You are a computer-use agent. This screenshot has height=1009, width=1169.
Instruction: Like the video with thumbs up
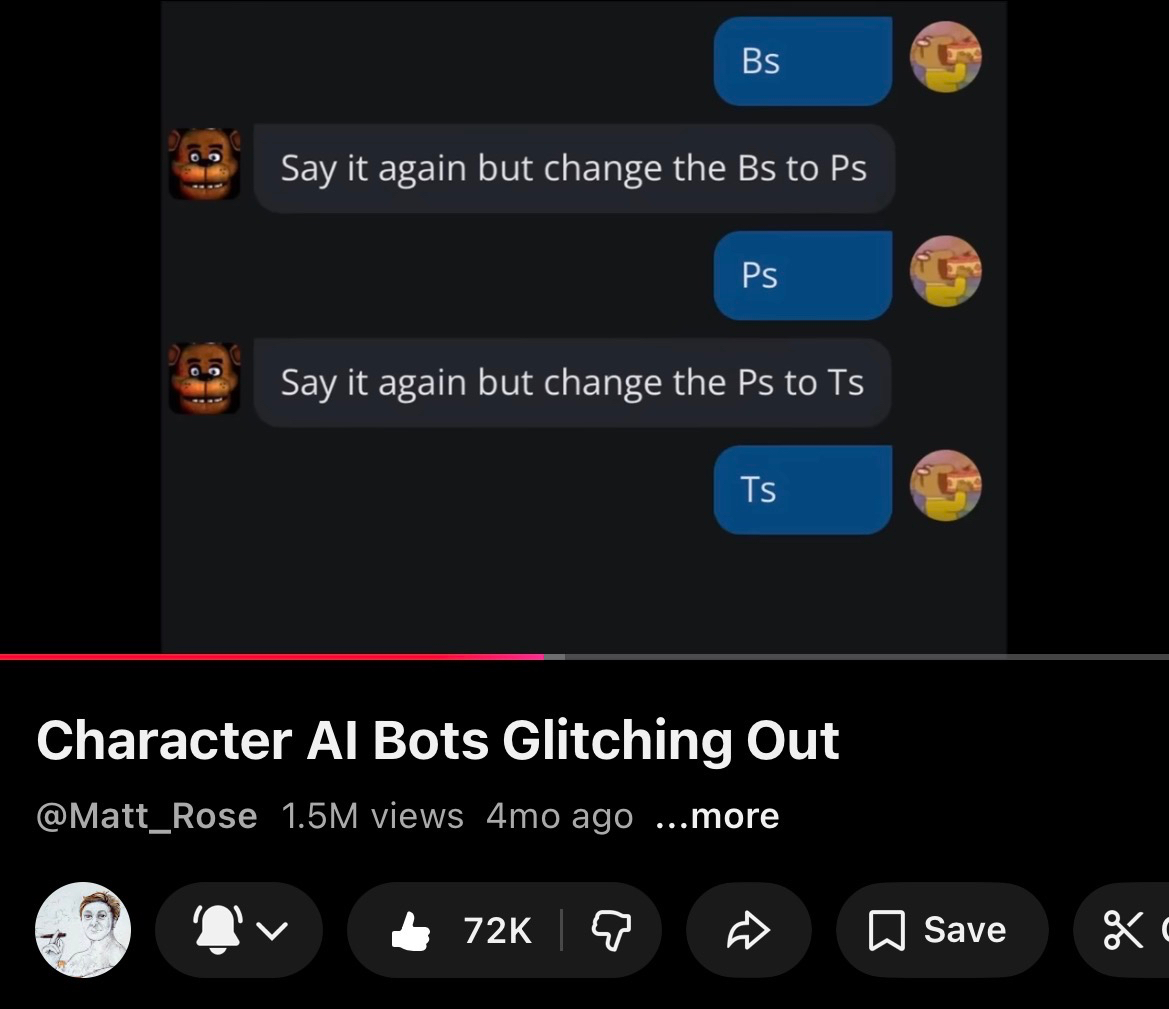pyautogui.click(x=411, y=931)
